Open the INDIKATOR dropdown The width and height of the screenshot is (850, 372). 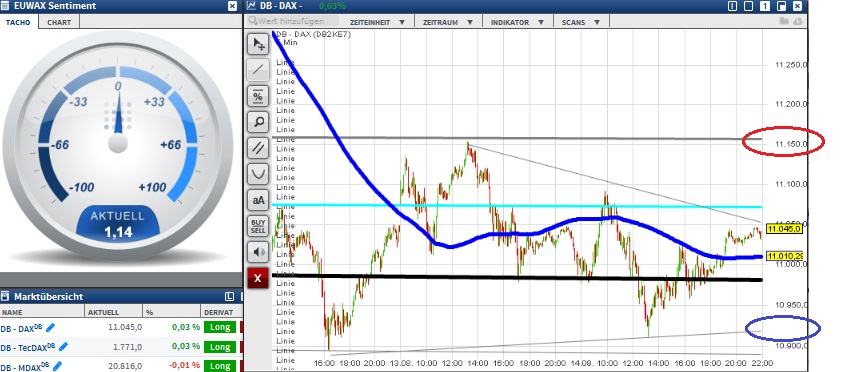(517, 22)
